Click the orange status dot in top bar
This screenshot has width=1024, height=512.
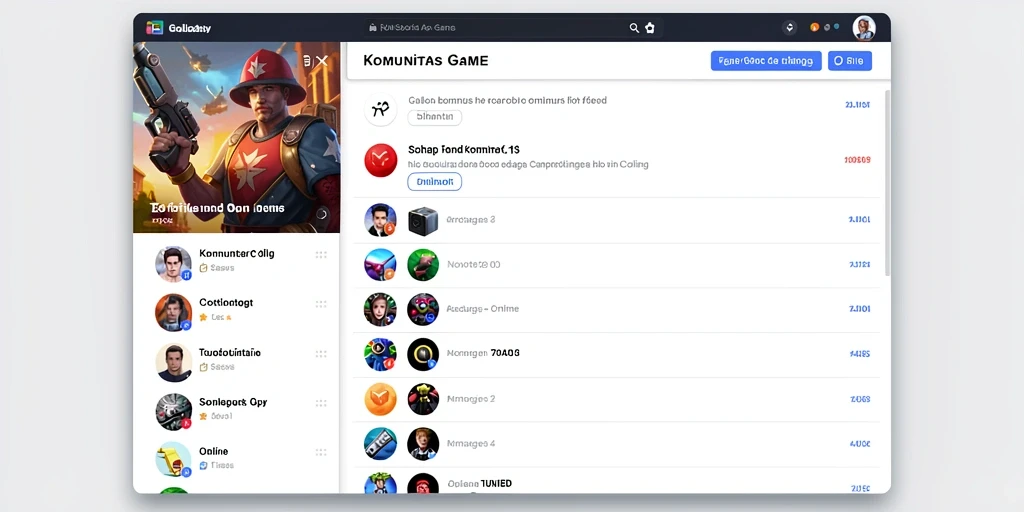[x=814, y=27]
